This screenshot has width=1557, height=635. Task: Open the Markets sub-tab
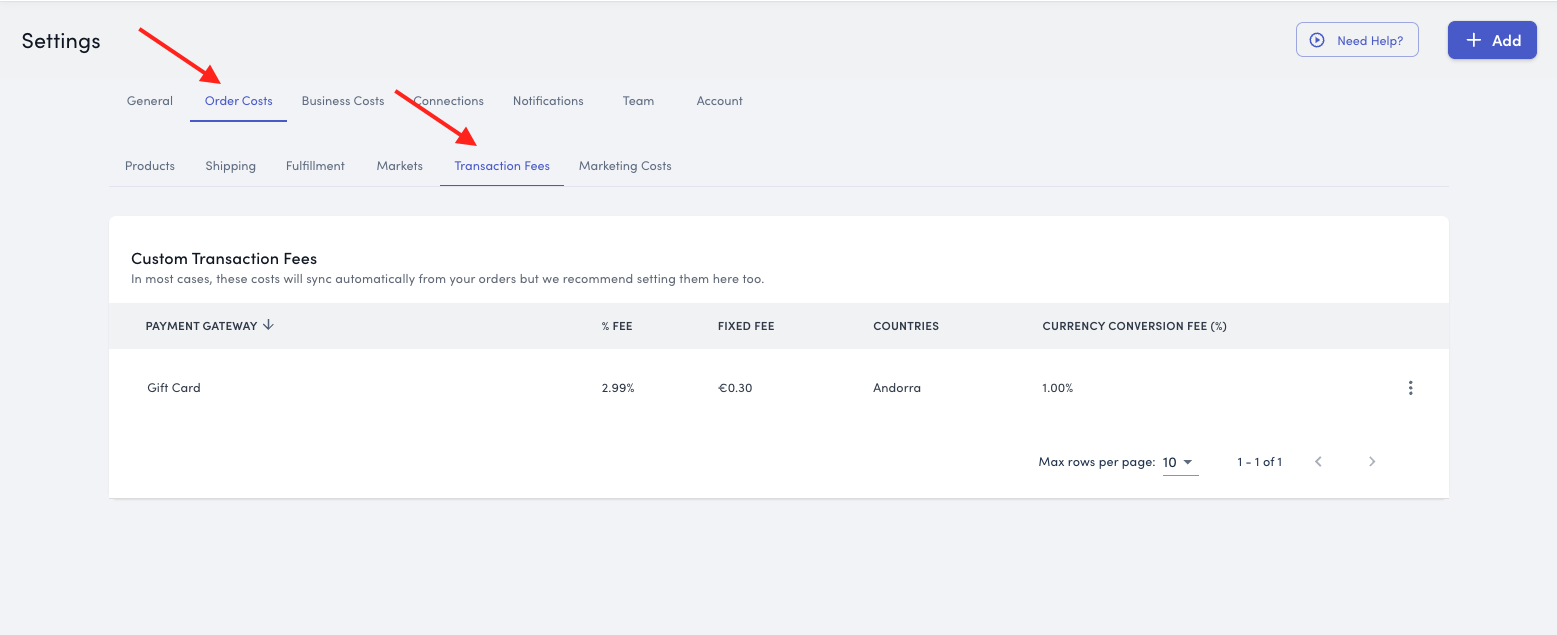[x=399, y=166]
